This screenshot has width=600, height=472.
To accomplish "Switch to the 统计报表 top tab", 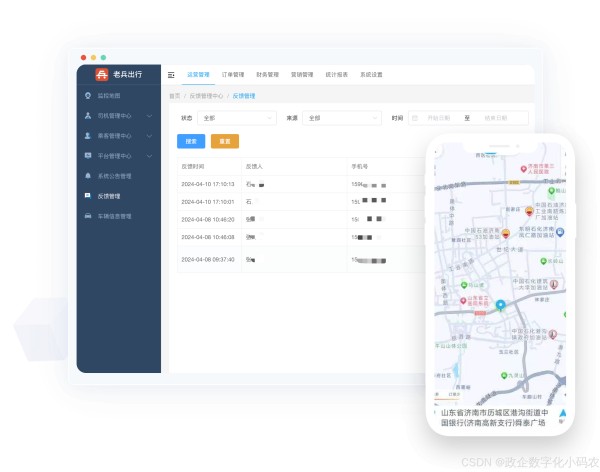I will [x=337, y=75].
